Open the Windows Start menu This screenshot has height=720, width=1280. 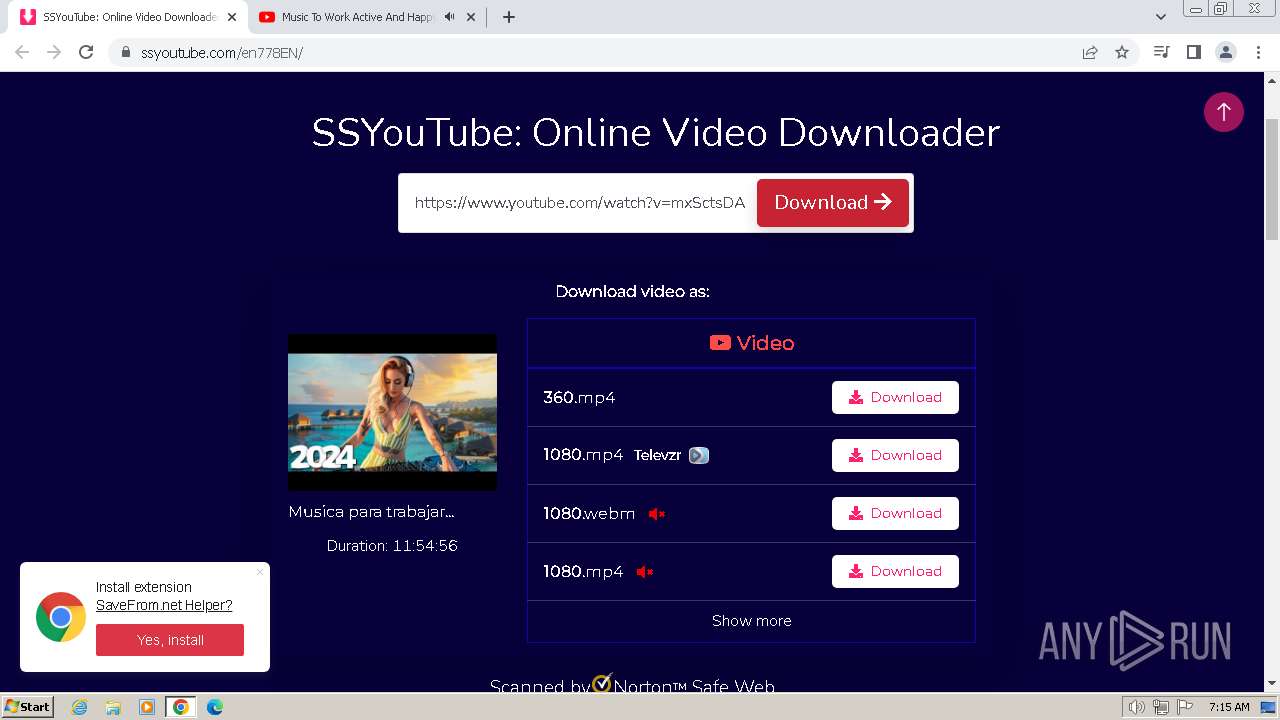tap(28, 707)
